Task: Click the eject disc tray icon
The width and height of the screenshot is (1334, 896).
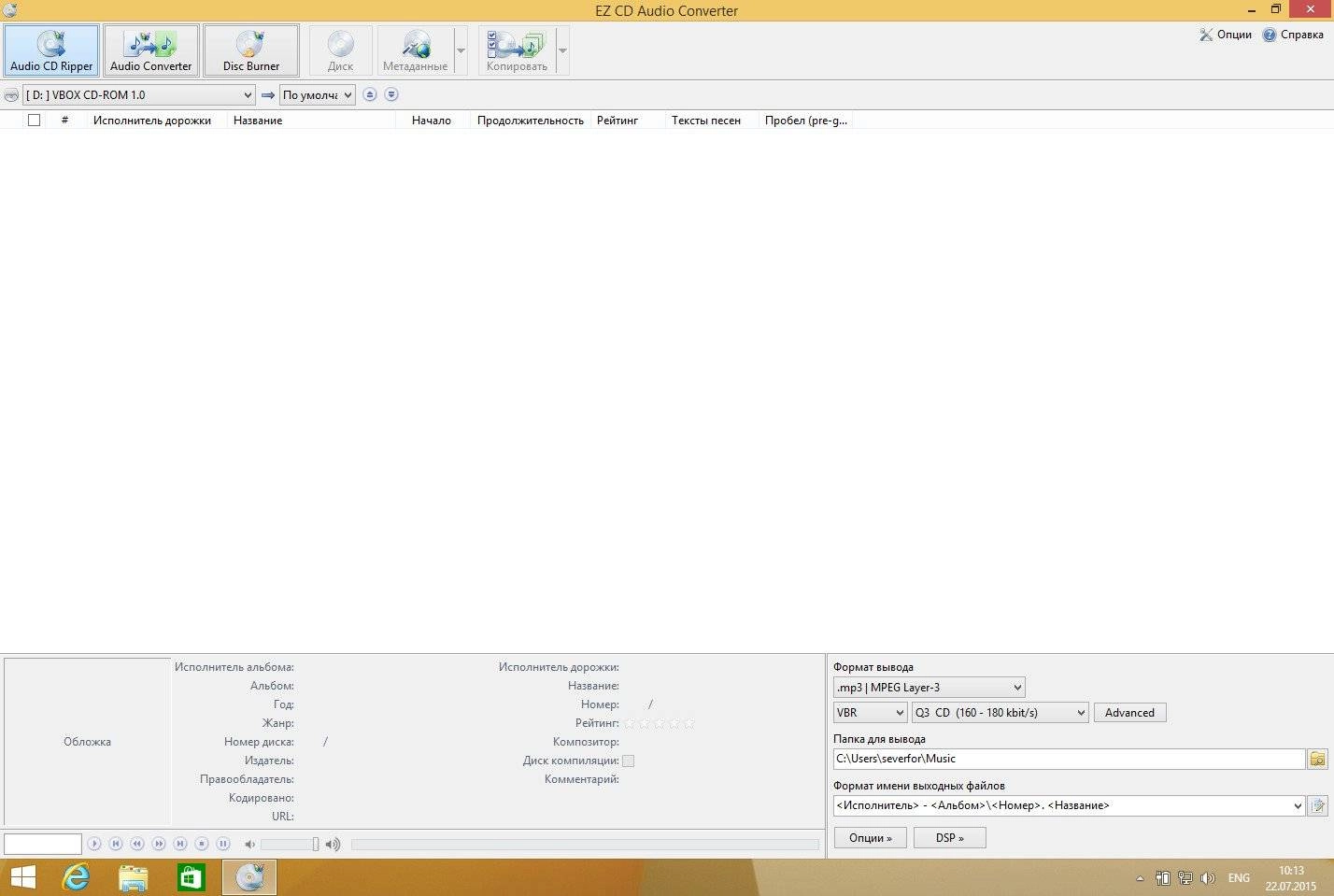Action: [x=370, y=94]
